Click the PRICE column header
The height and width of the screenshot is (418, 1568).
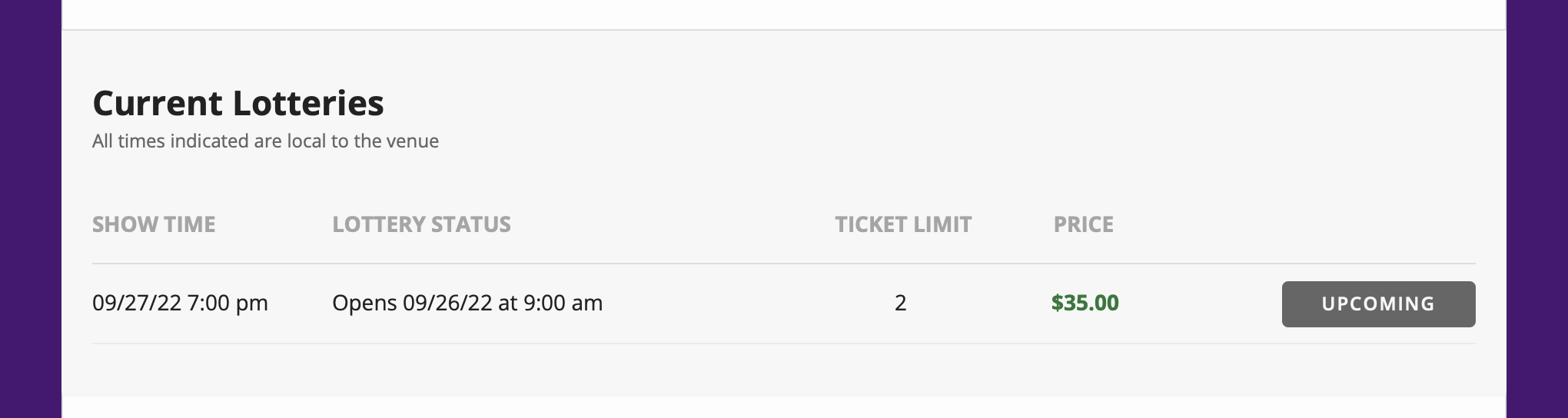click(x=1083, y=224)
